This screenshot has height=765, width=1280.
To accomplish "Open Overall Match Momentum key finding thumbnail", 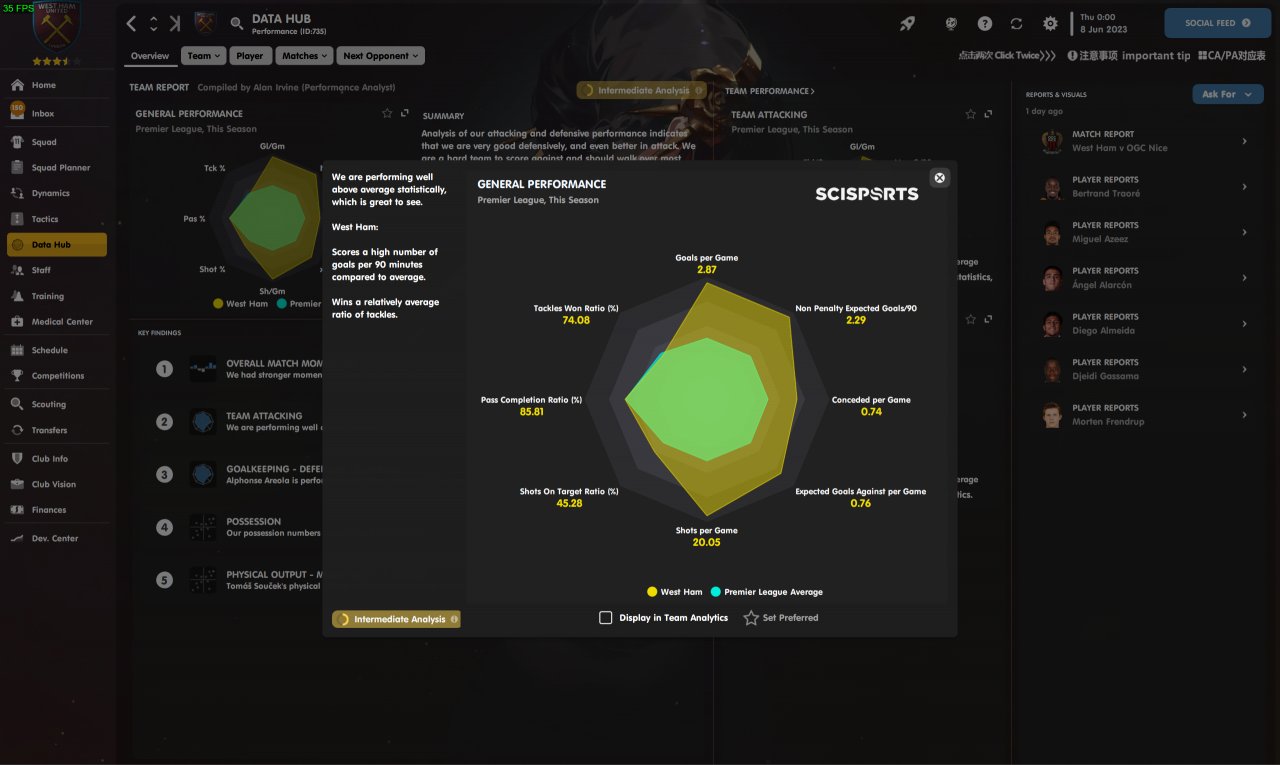I will (x=203, y=369).
